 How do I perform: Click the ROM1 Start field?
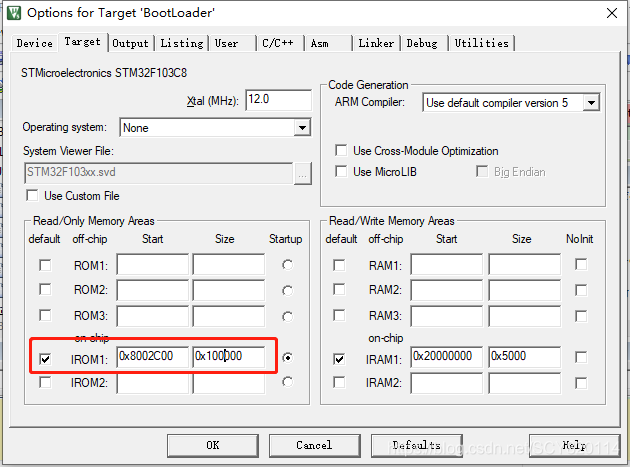152,264
